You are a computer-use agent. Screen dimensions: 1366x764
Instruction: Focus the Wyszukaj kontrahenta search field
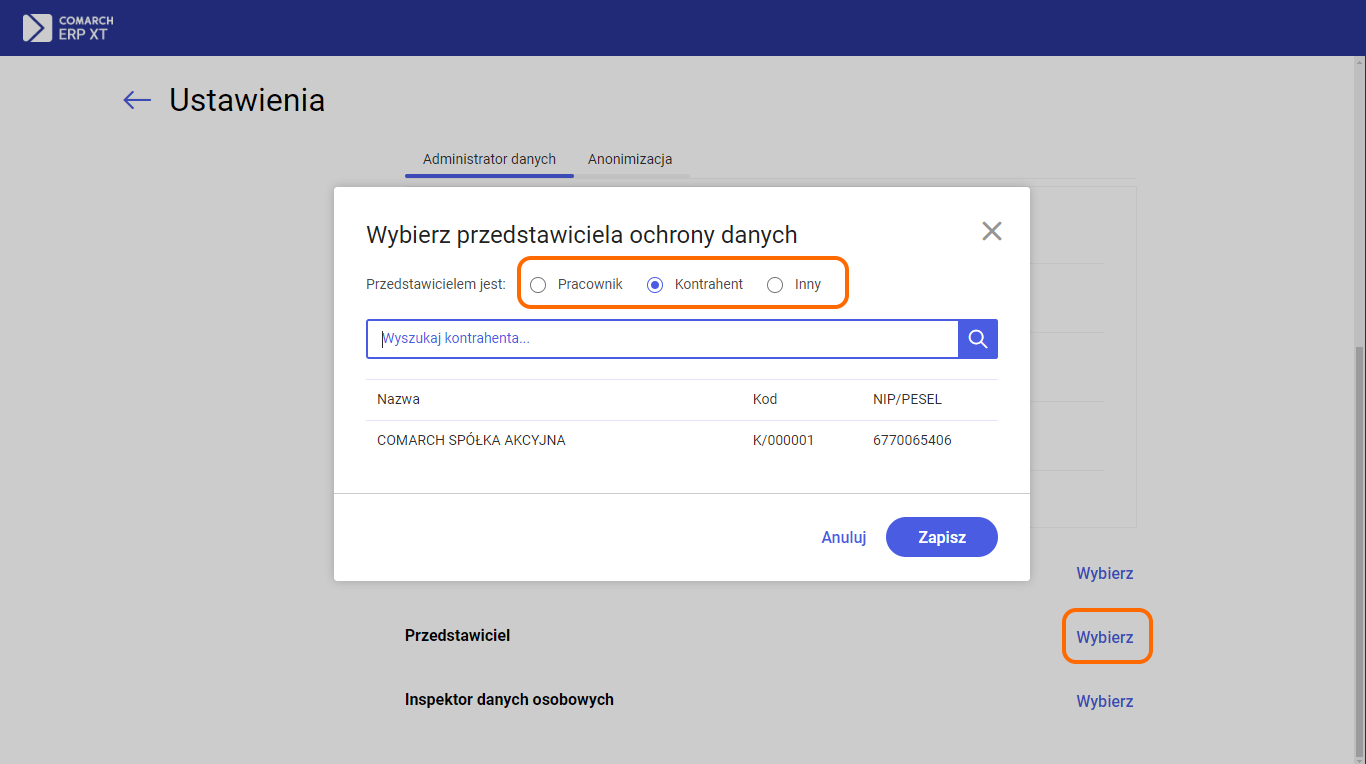[x=662, y=339]
